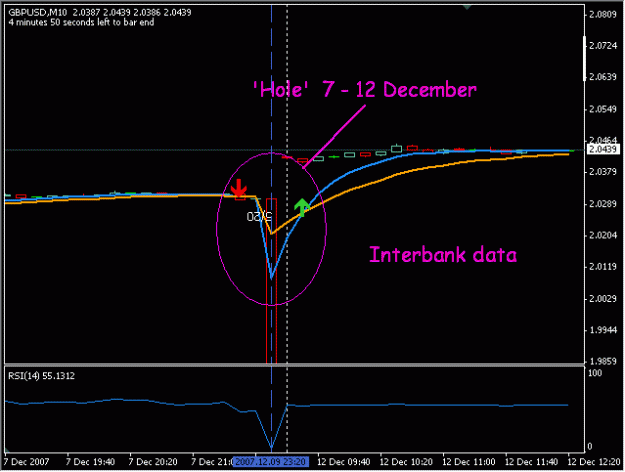The image size is (625, 472).
Task: Click the 2.0204 price scale label
Action: point(603,235)
